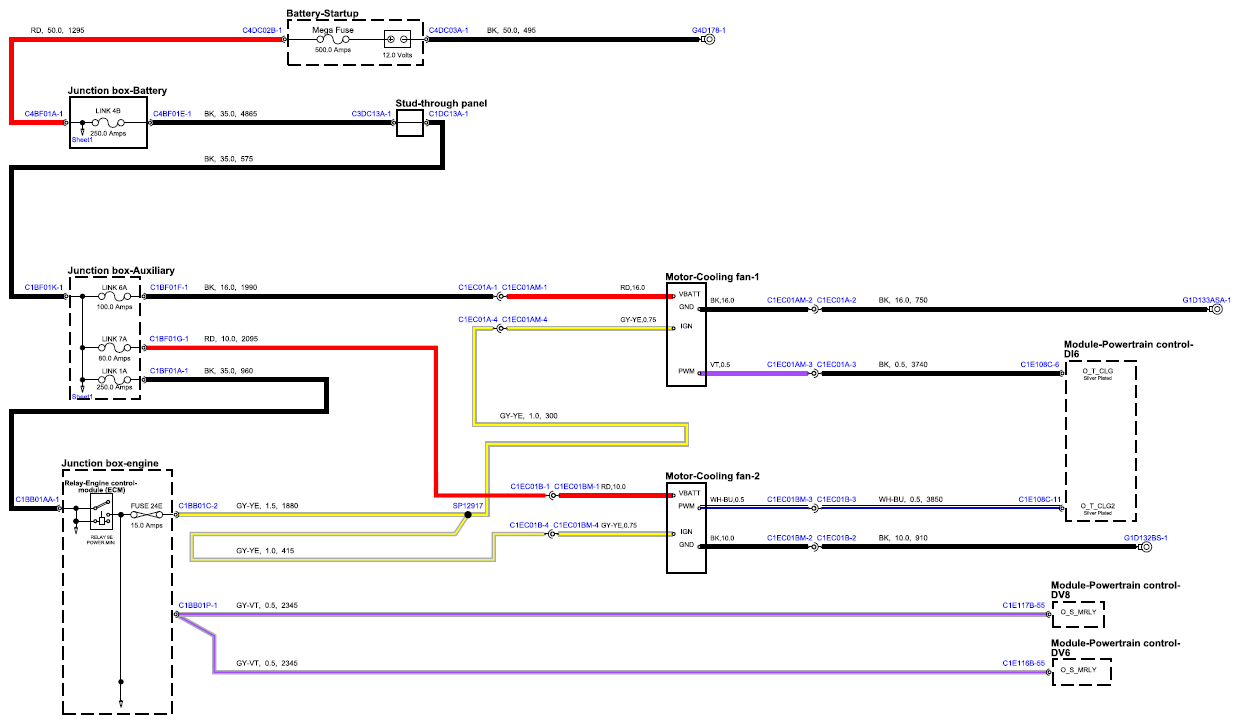This screenshot has width=1239, height=724.
Task: Click connector label C1E108C-11
Action: pyautogui.click(x=1040, y=498)
